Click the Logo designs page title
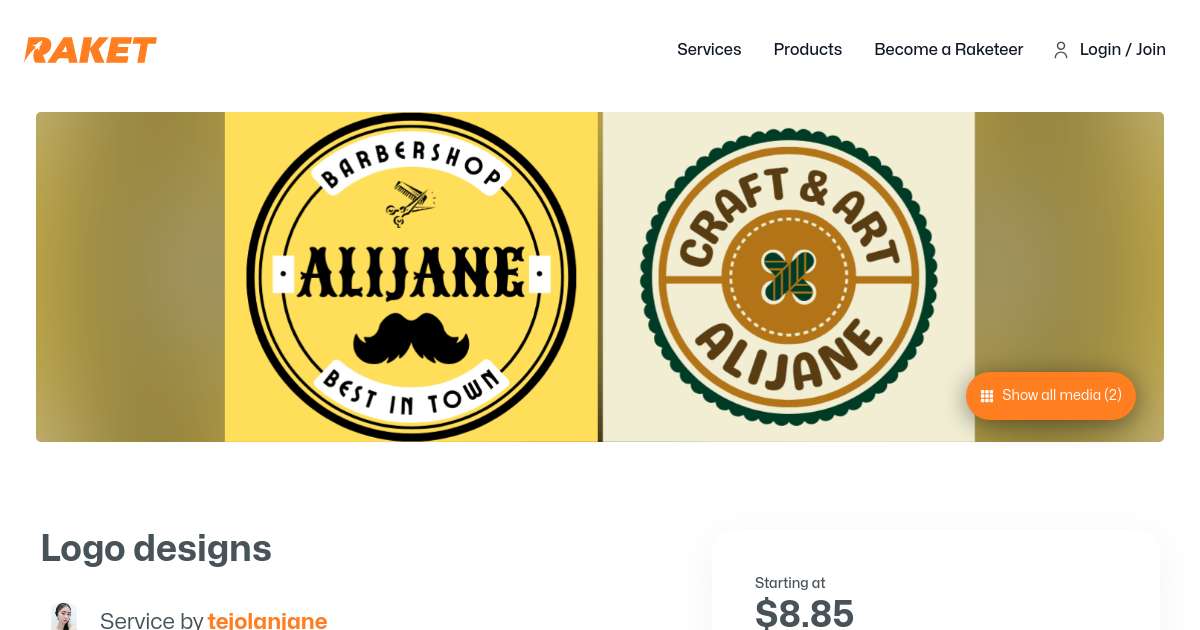Viewport: 1200px width, 630px height. tap(156, 548)
